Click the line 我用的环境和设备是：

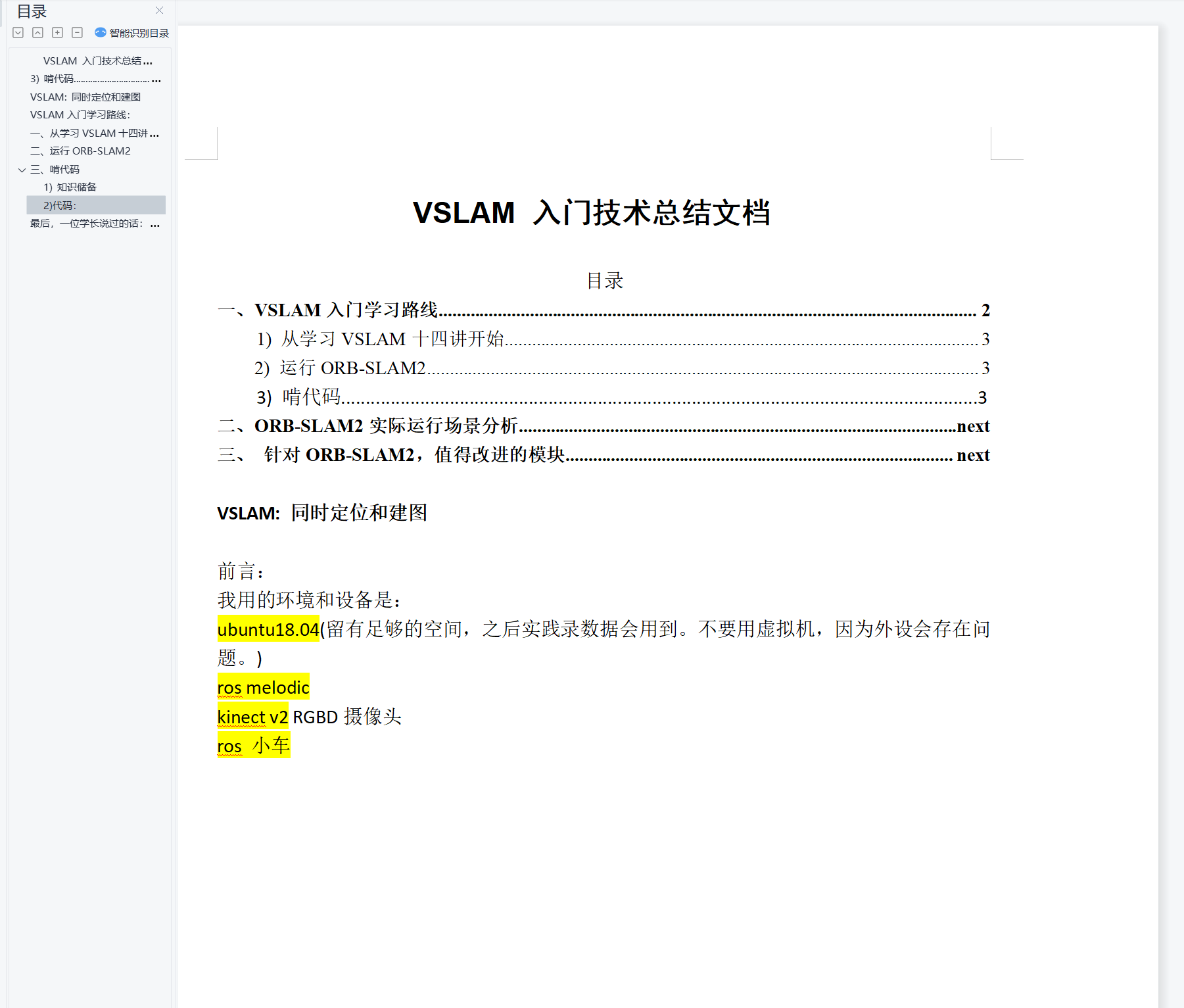[309, 600]
